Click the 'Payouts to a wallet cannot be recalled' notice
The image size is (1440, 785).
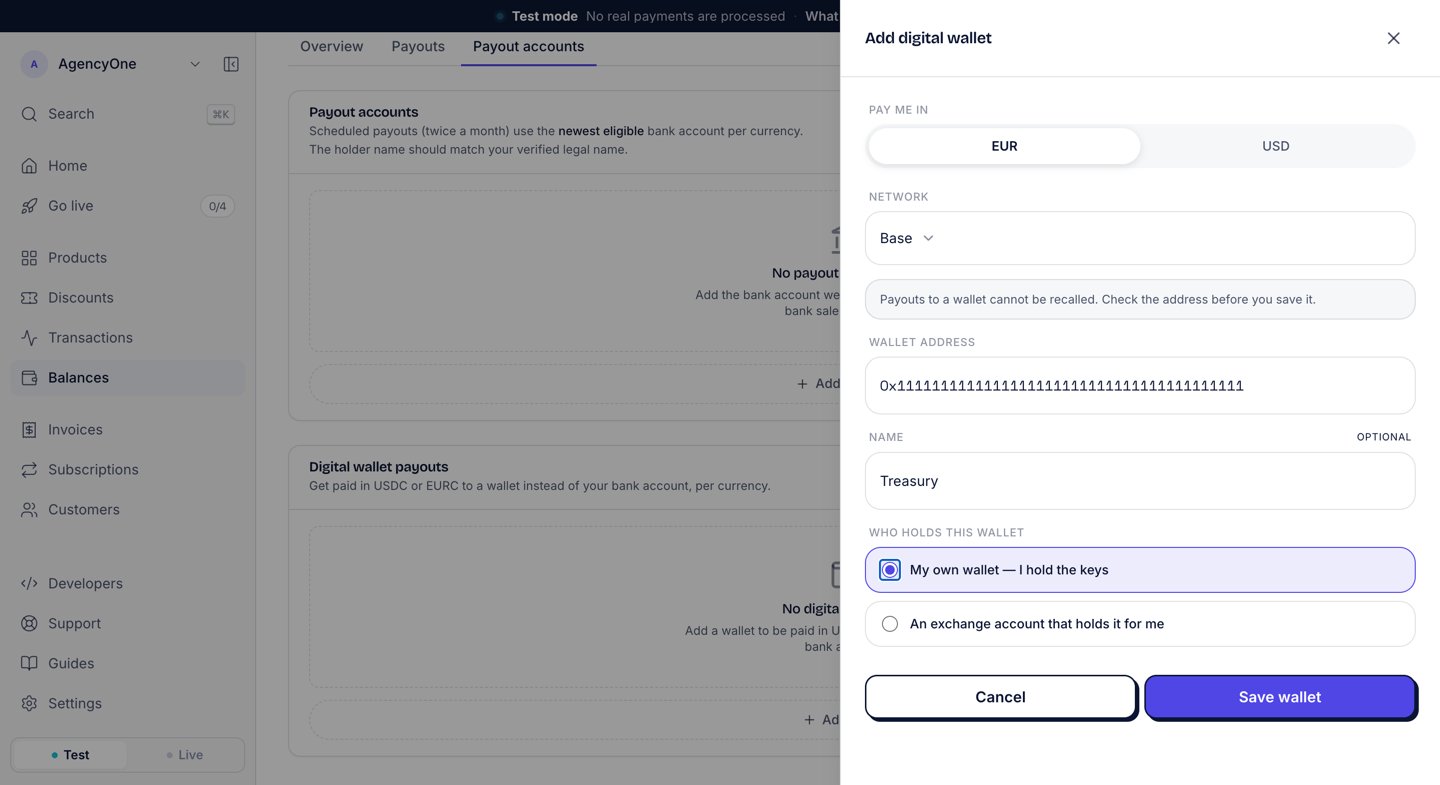pyautogui.click(x=1140, y=299)
